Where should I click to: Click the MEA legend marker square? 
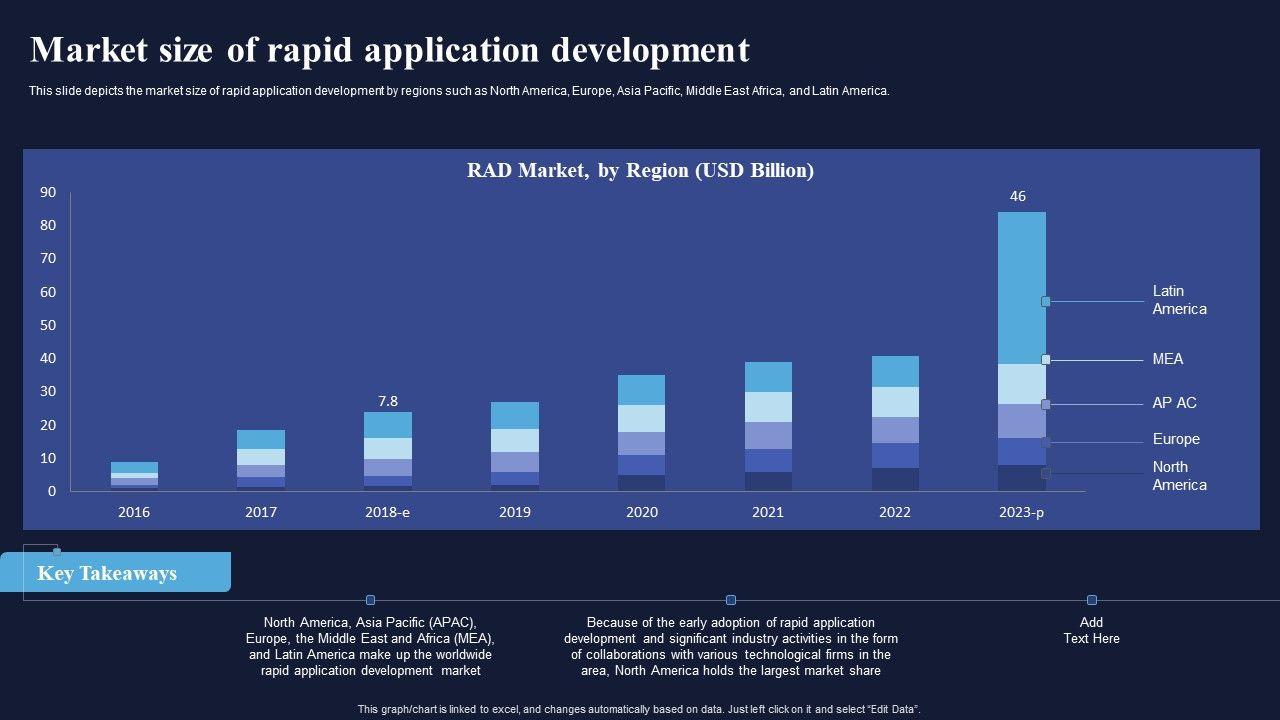pyautogui.click(x=1045, y=359)
